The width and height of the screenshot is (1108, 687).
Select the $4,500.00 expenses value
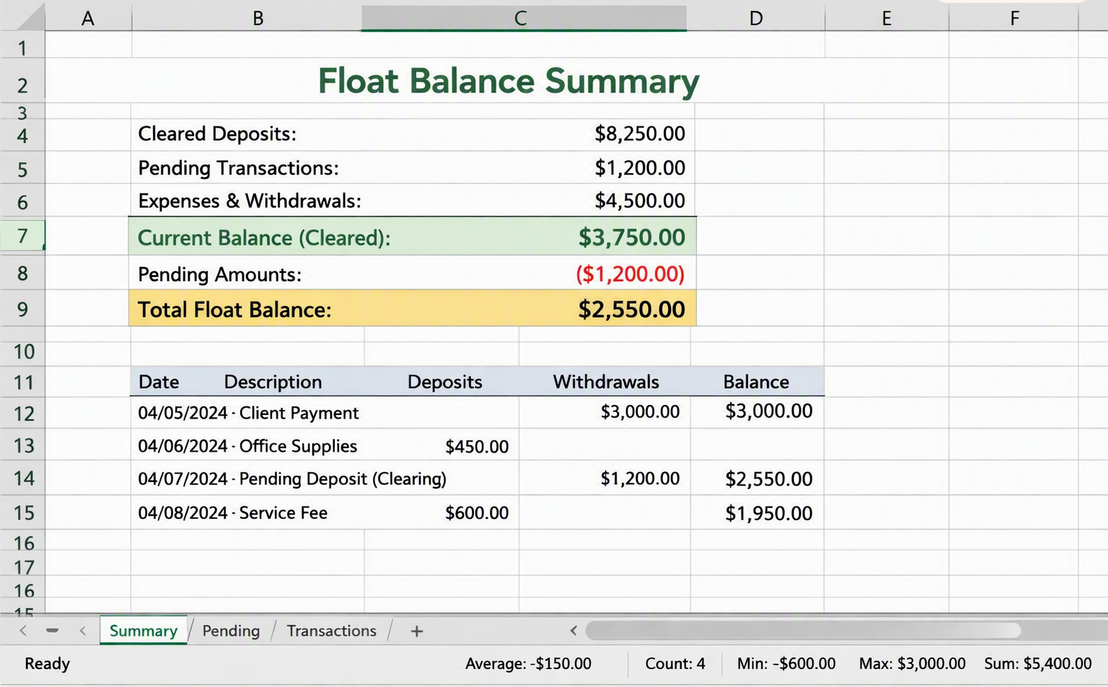click(x=640, y=201)
